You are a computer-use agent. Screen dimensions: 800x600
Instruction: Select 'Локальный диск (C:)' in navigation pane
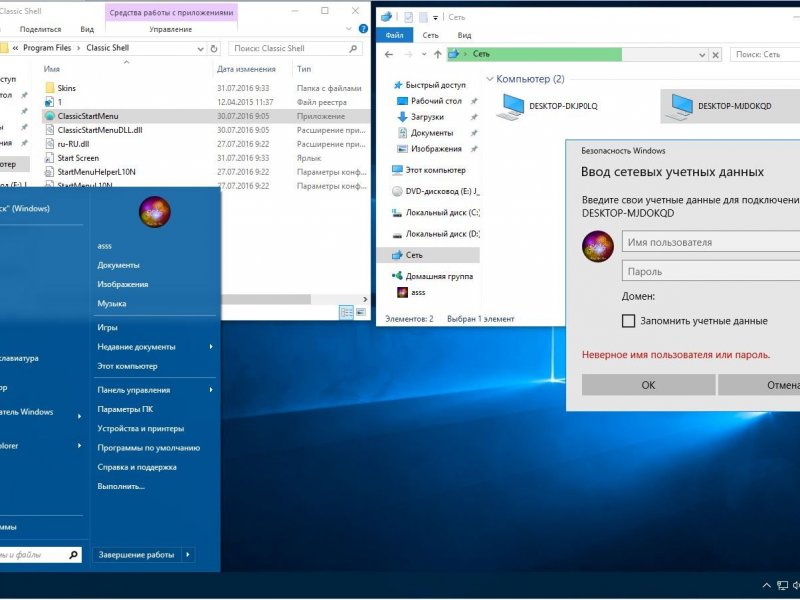(436, 213)
